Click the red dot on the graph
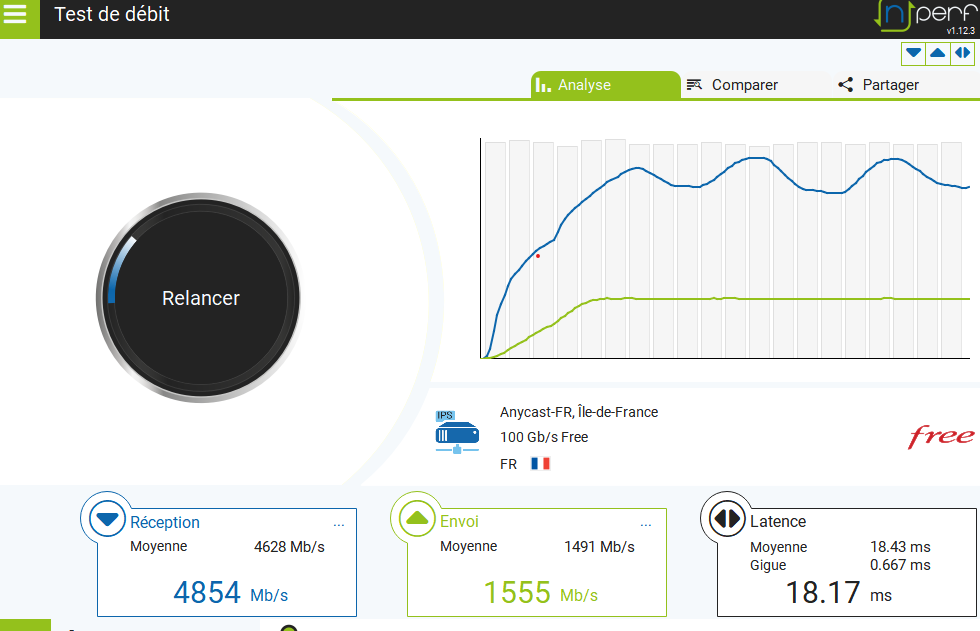Viewport: 980px width, 631px height. pyautogui.click(x=538, y=256)
